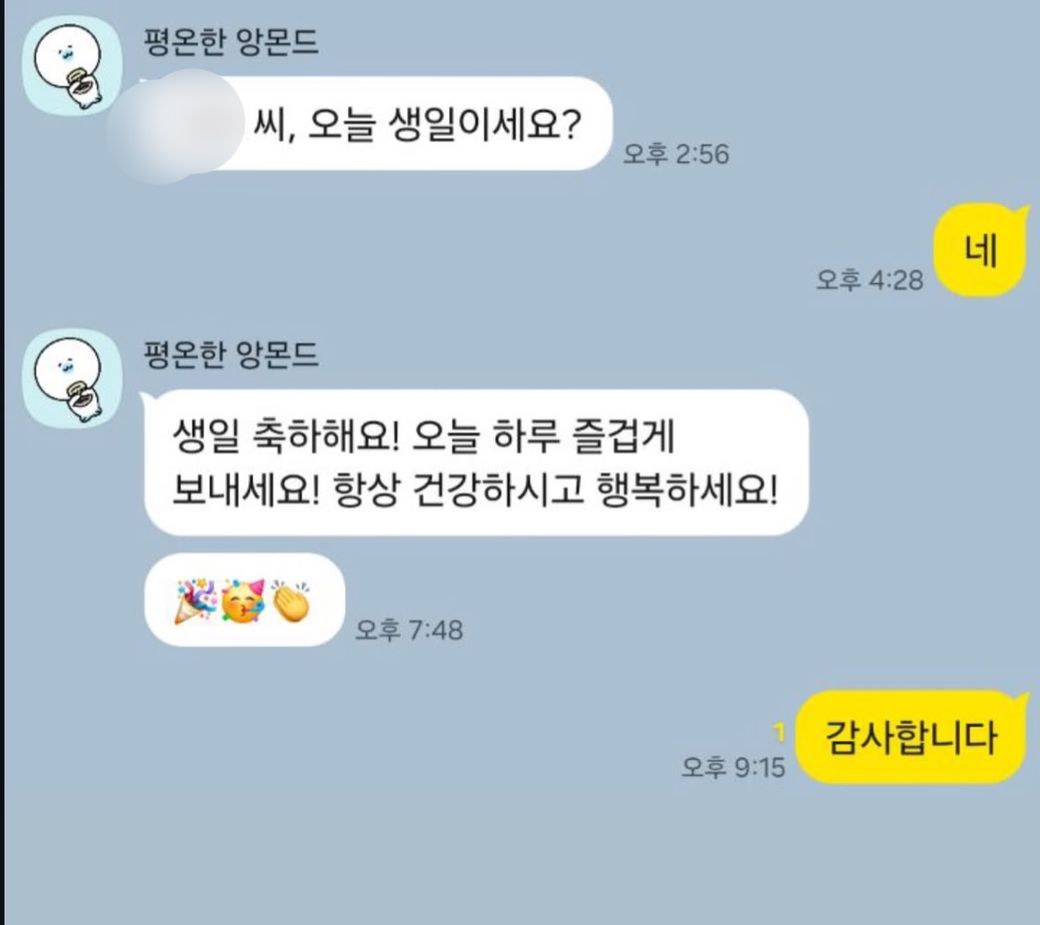Click the '씨, 오늘 생일이세요?' text
Image resolution: width=1040 pixels, height=925 pixels.
click(x=417, y=123)
